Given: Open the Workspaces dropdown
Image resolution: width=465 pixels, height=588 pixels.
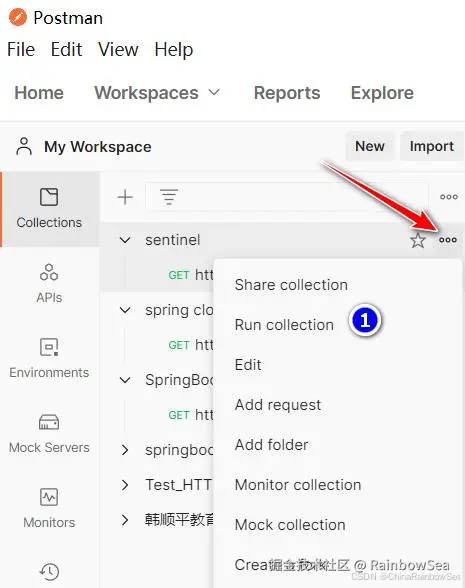Looking at the screenshot, I should click(157, 93).
